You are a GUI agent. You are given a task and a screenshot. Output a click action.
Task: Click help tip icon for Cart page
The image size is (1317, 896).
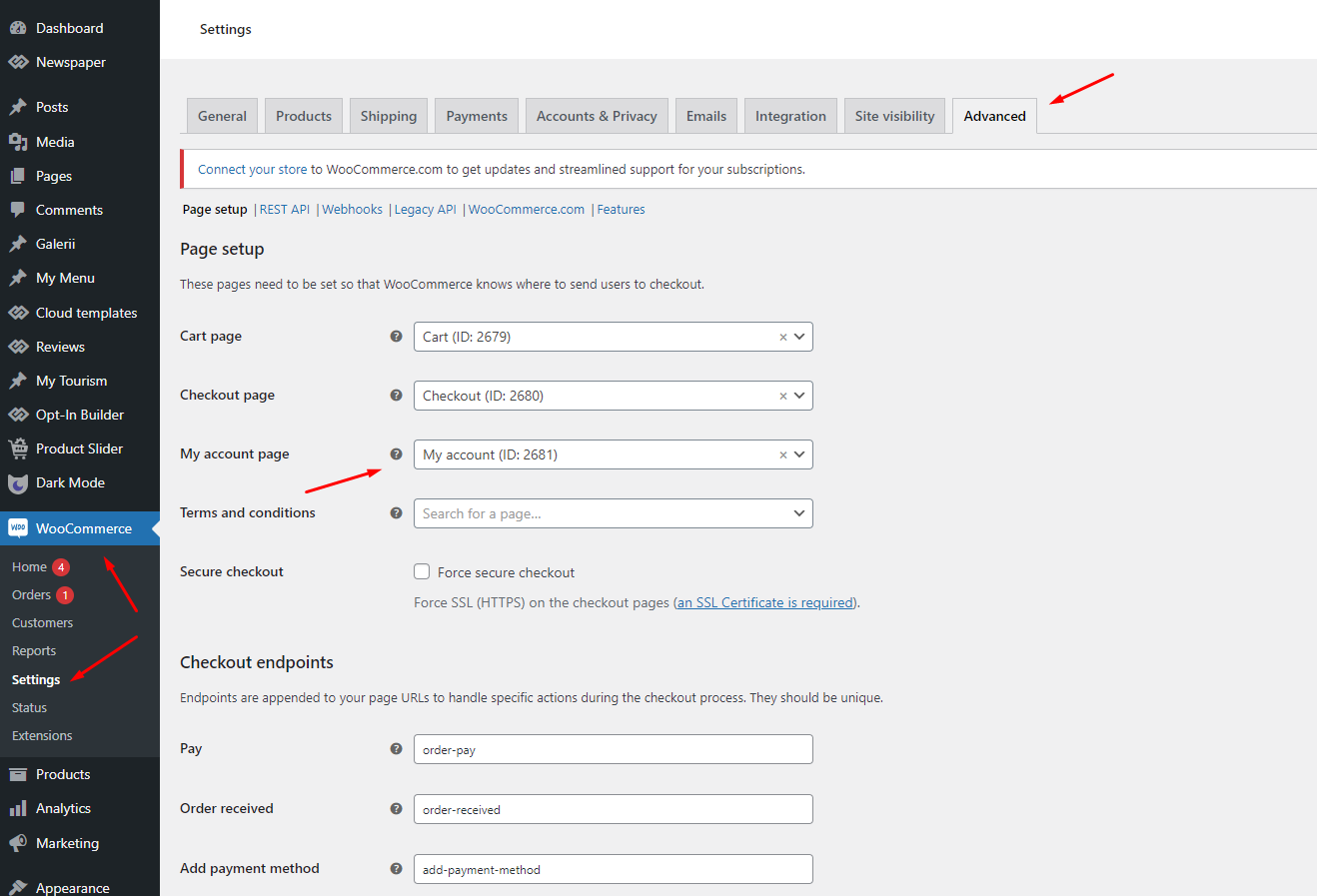coord(396,337)
